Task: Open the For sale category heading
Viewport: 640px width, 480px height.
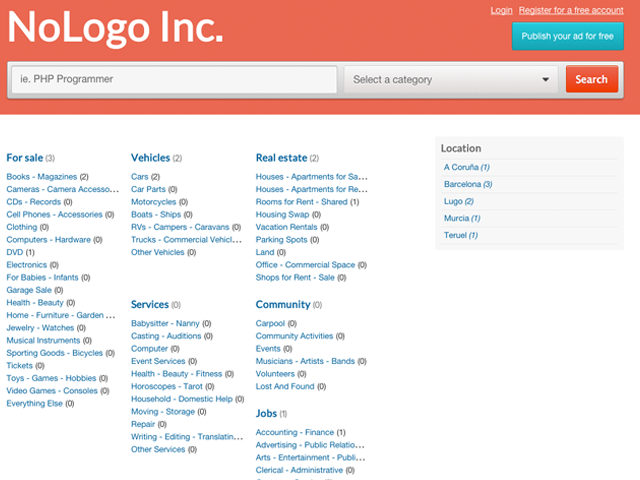Action: [24, 158]
